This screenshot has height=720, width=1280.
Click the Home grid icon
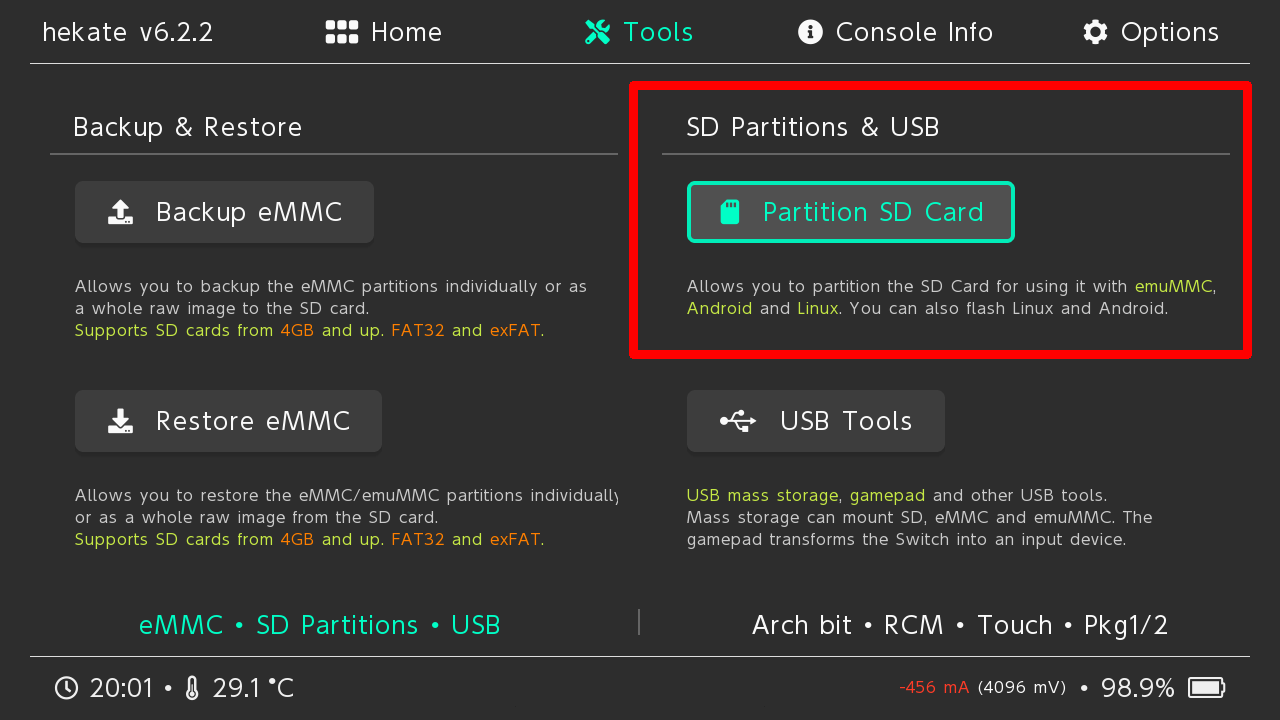[342, 32]
